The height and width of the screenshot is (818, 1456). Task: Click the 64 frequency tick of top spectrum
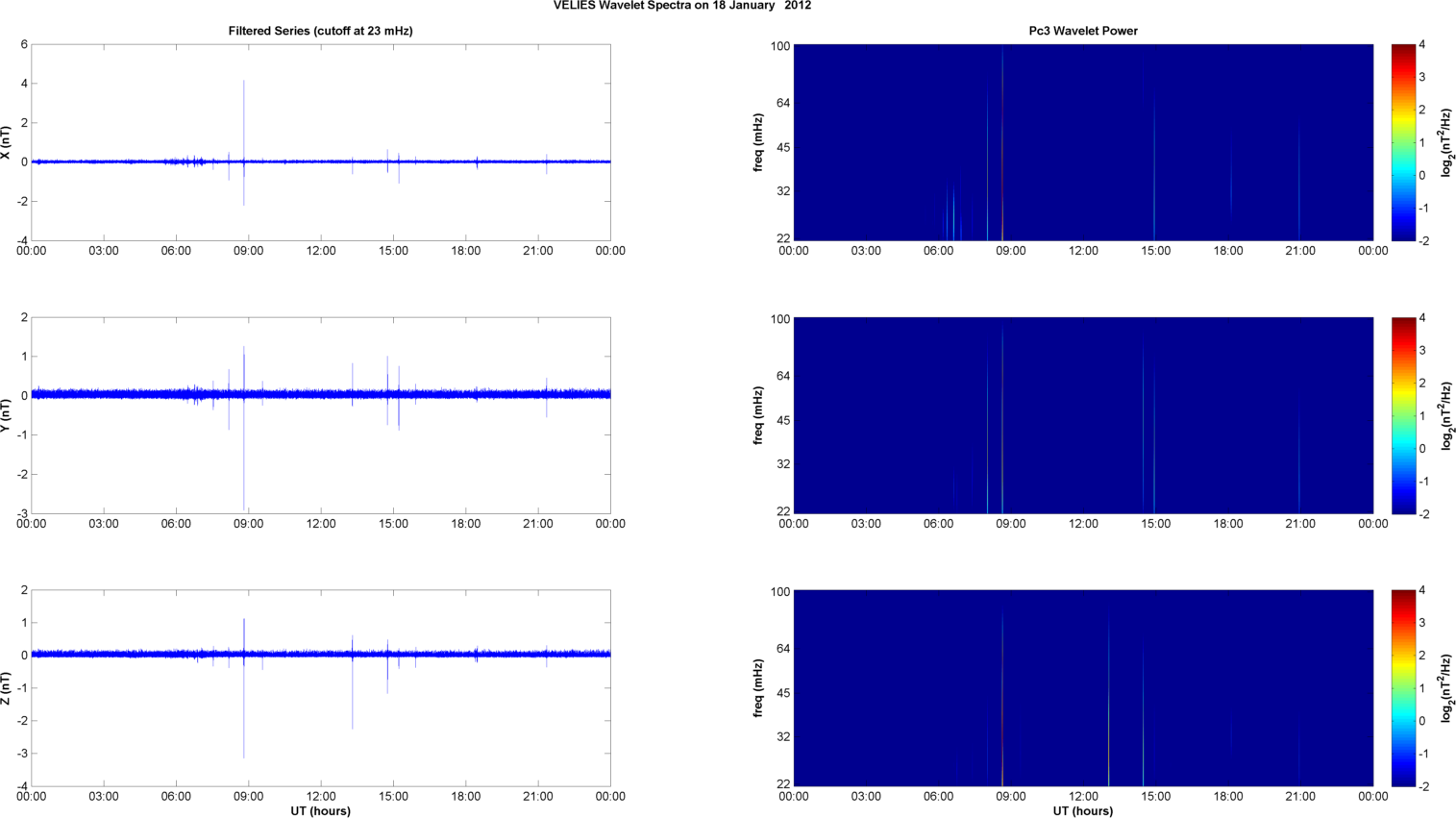(x=782, y=103)
